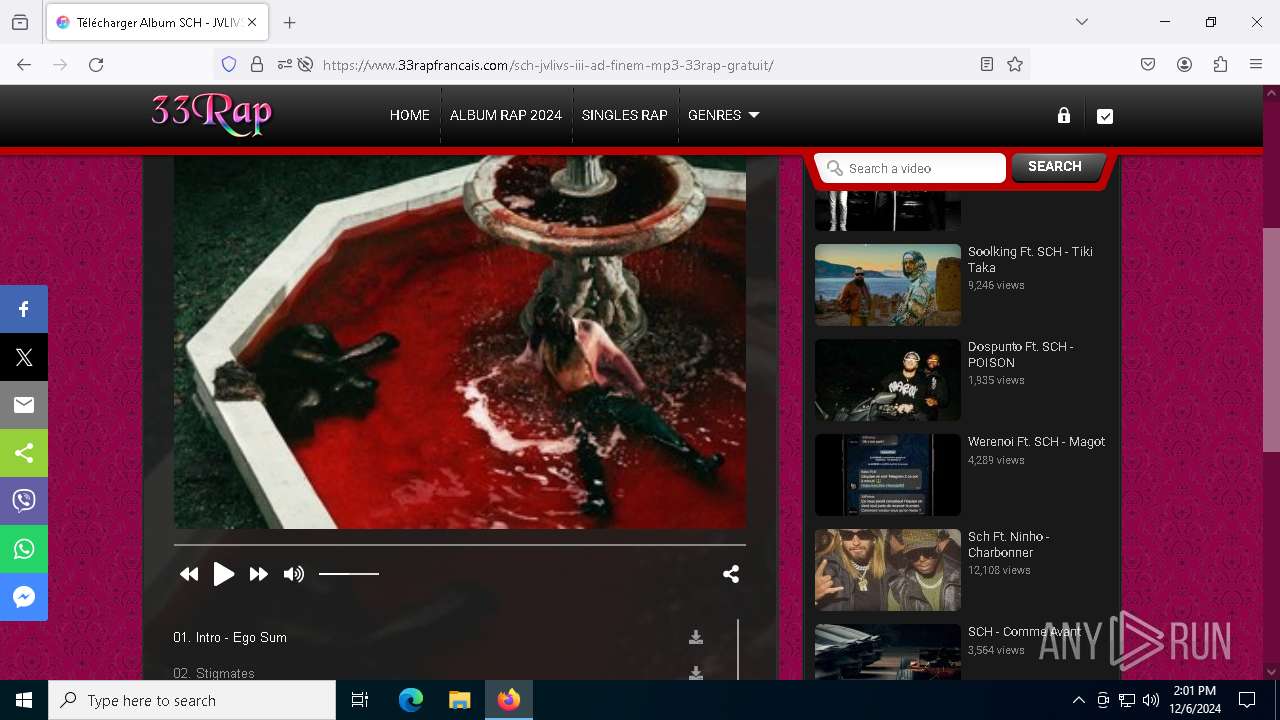This screenshot has width=1280, height=720.
Task: Open Firefox application hamburger menu
Action: coord(1256,65)
